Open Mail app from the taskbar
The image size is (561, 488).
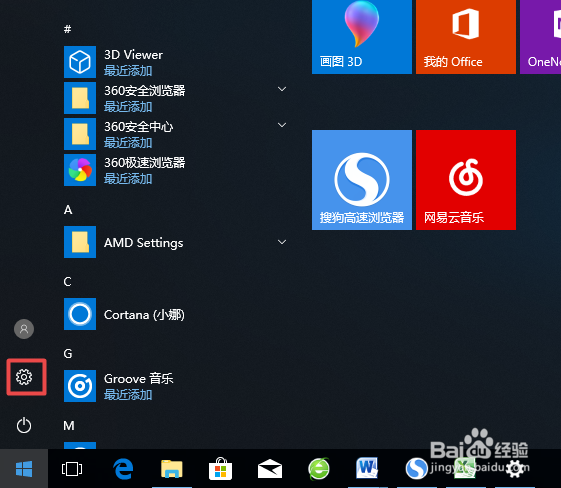270,469
